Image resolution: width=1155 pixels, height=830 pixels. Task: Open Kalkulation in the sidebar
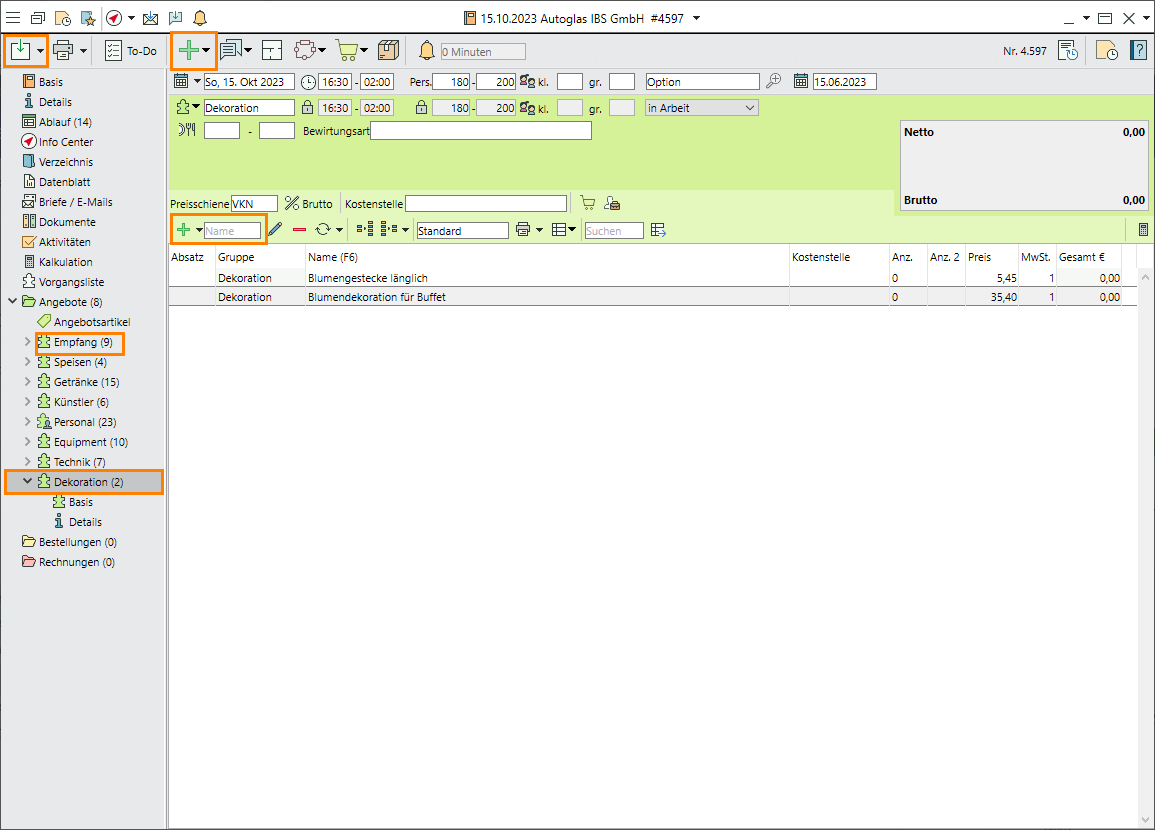coord(65,262)
